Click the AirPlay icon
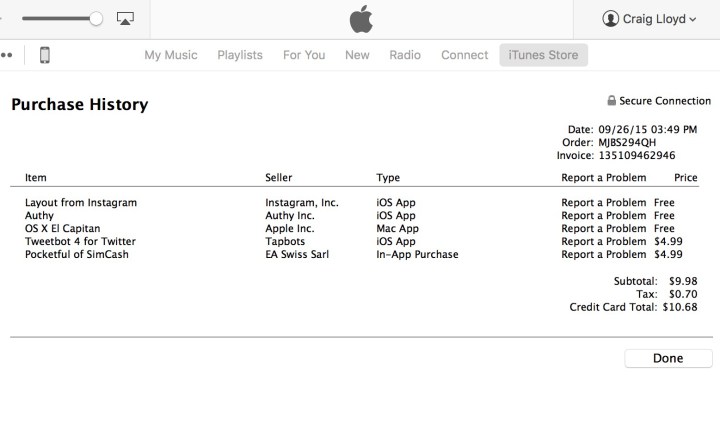720x430 pixels. coord(125,18)
